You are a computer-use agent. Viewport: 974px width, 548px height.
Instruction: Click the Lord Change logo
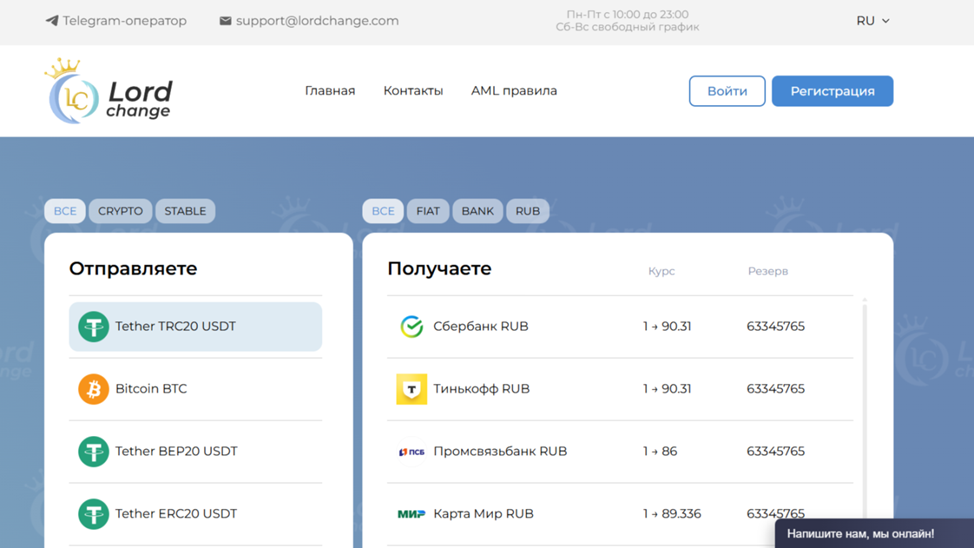click(x=109, y=91)
